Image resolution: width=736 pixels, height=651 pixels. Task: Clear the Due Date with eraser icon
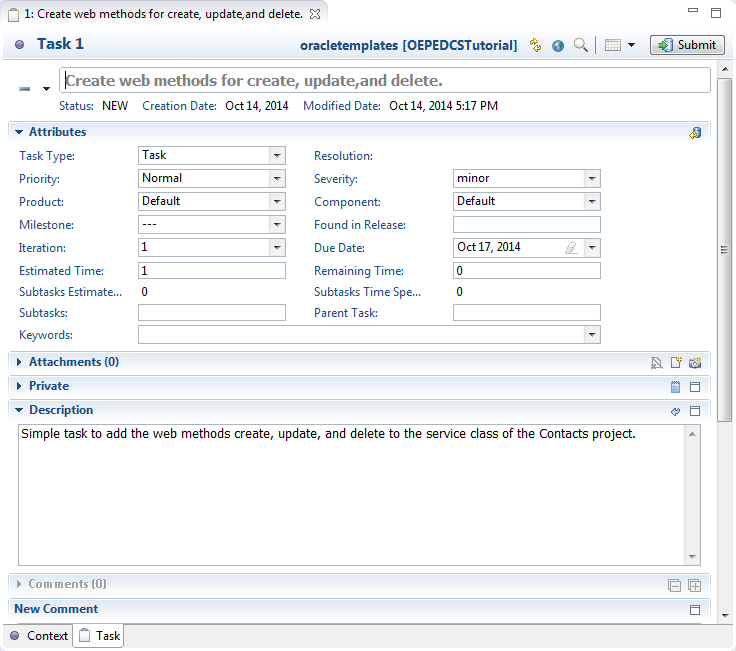(571, 247)
